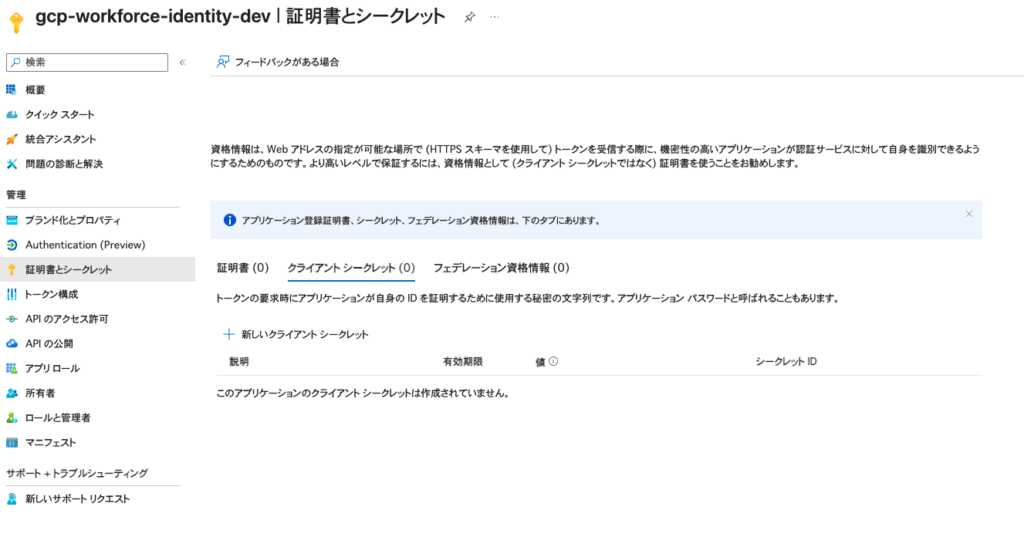Open API の公開 page
Viewport: 1024px width, 544px height.
click(49, 344)
